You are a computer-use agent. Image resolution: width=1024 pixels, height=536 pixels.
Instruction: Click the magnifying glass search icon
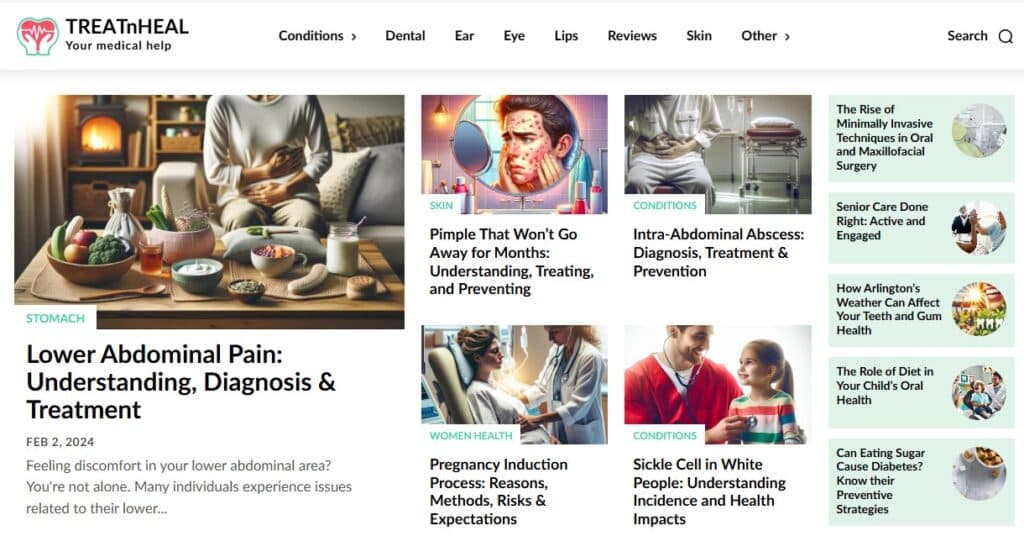click(1006, 37)
